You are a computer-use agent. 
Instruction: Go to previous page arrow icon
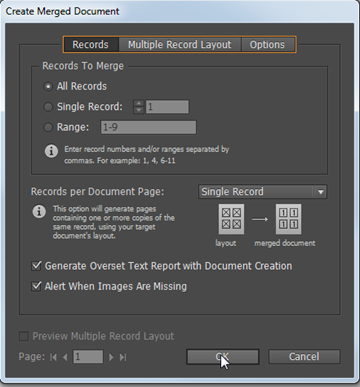pyautogui.click(x=65, y=357)
